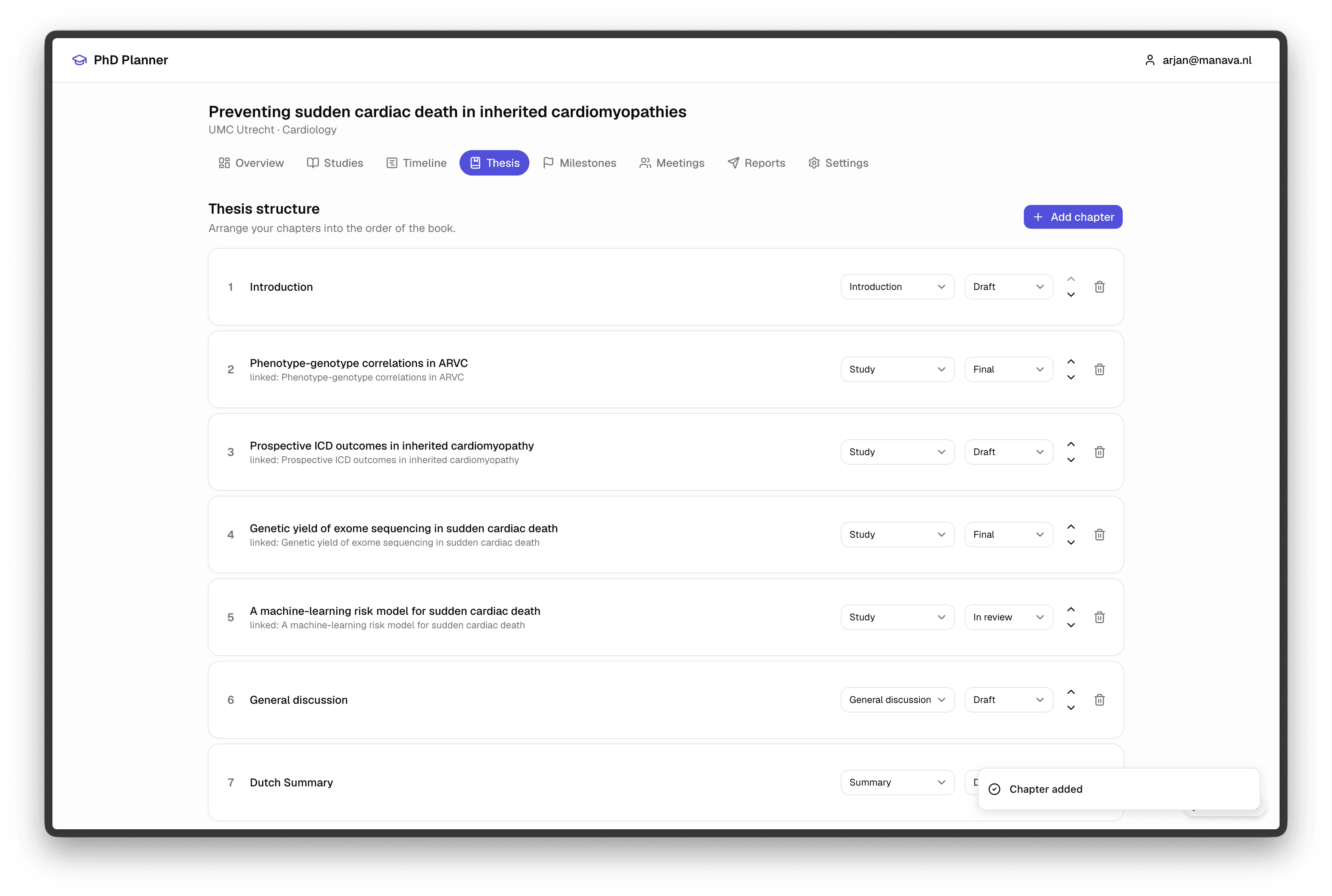Viewport: 1332px width, 896px height.
Task: Move Prospective ICD outcomes chapter down
Action: tap(1071, 460)
